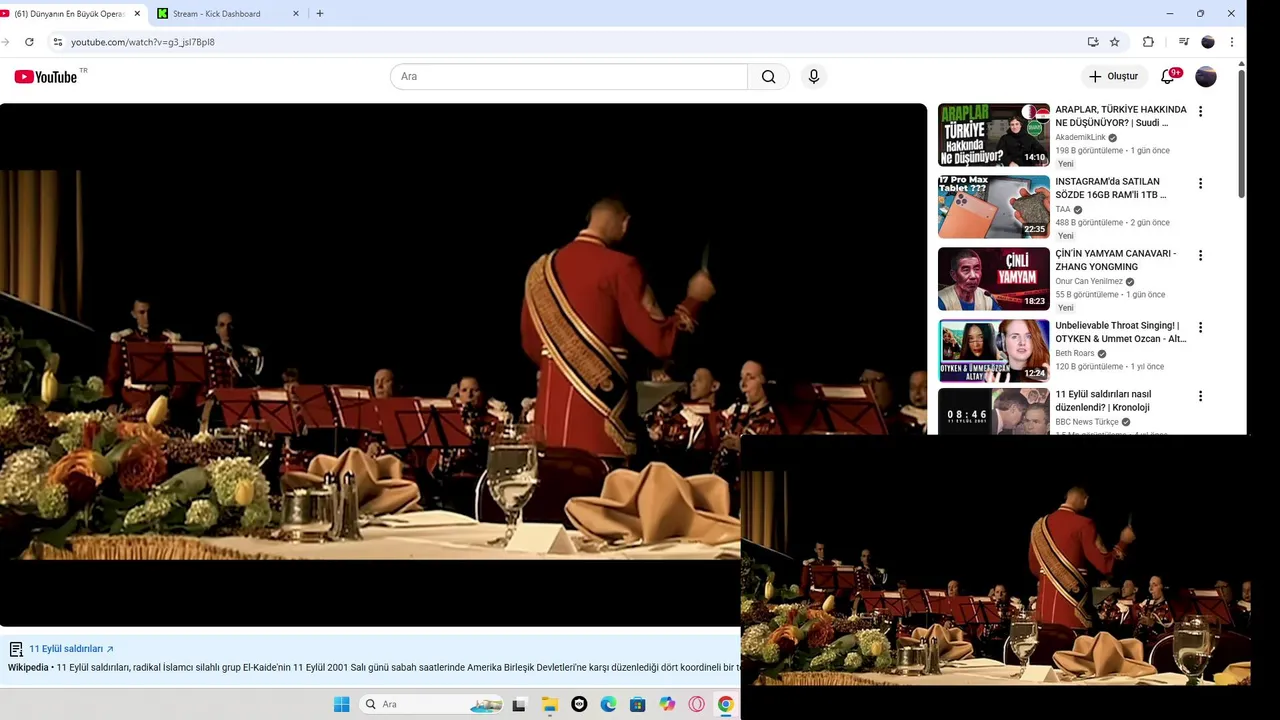The height and width of the screenshot is (720, 1280).
Task: Start voice search with the microphone icon
Action: tap(814, 77)
